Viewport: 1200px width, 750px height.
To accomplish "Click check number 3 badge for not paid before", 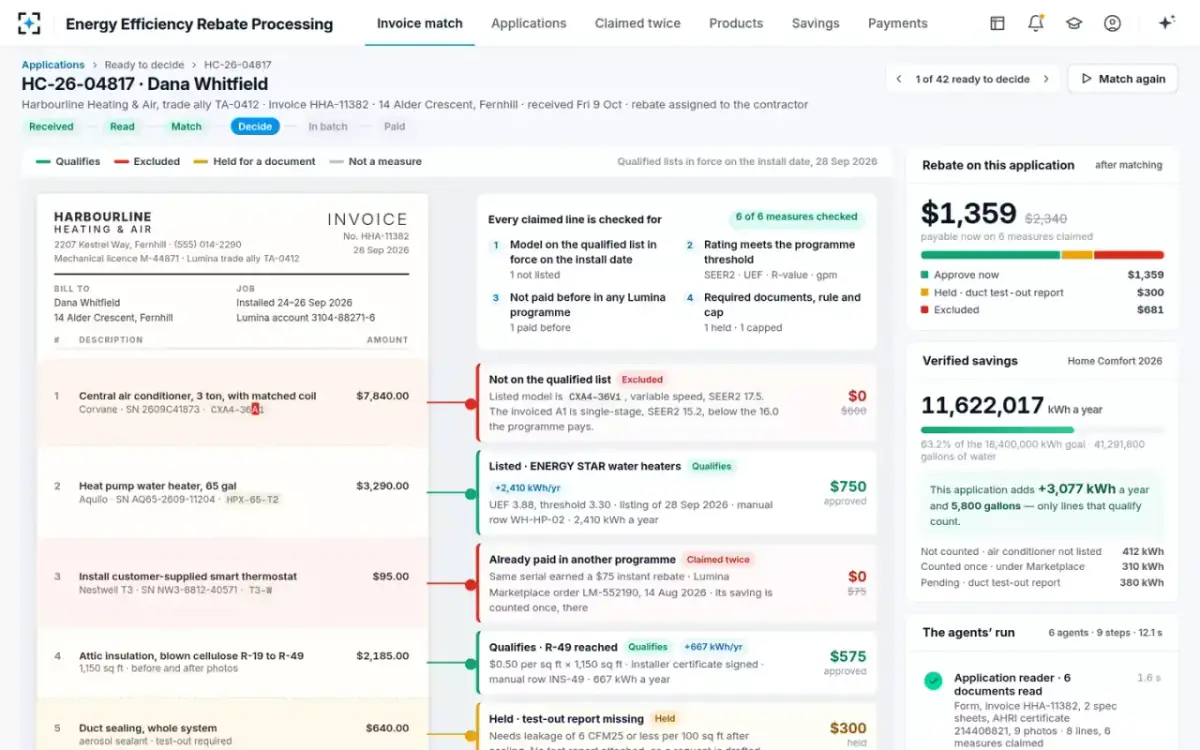I will (496, 298).
